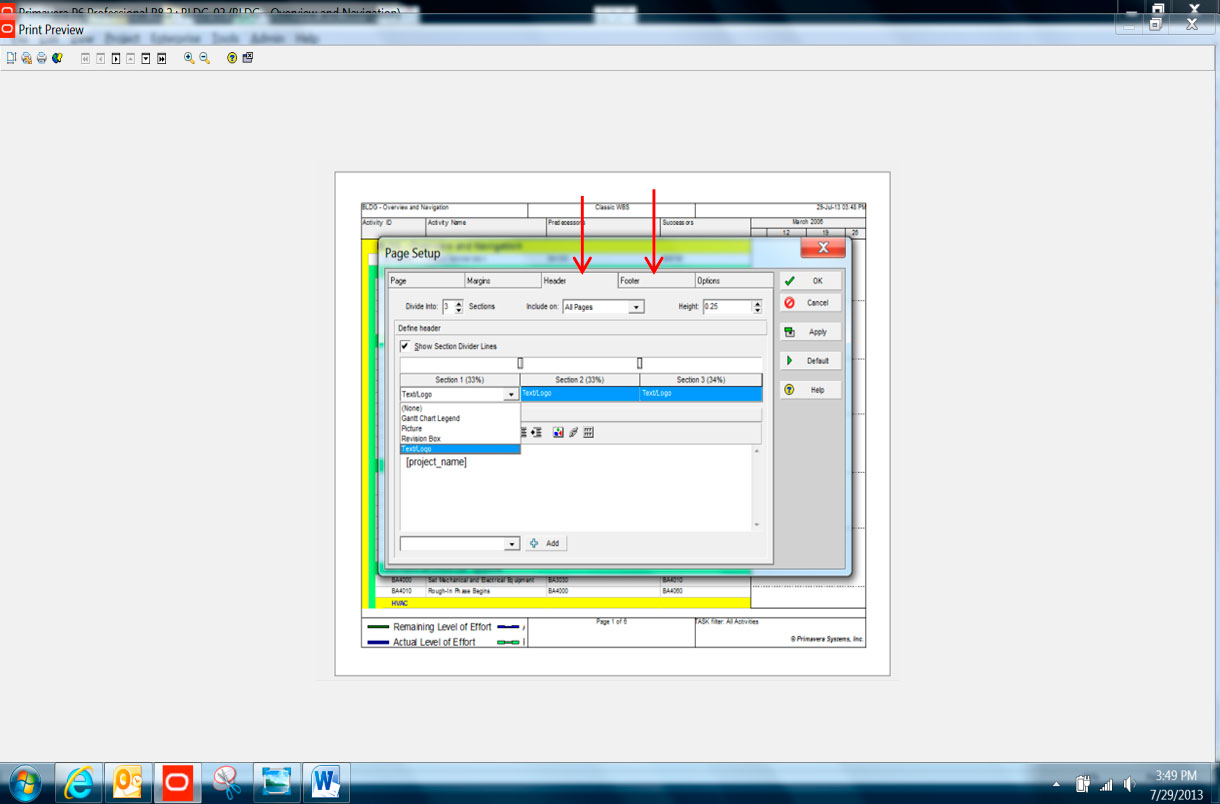Screen dimensions: 1220x804
Task: Switch to Primavera P6 in the taskbar
Action: coord(178,783)
